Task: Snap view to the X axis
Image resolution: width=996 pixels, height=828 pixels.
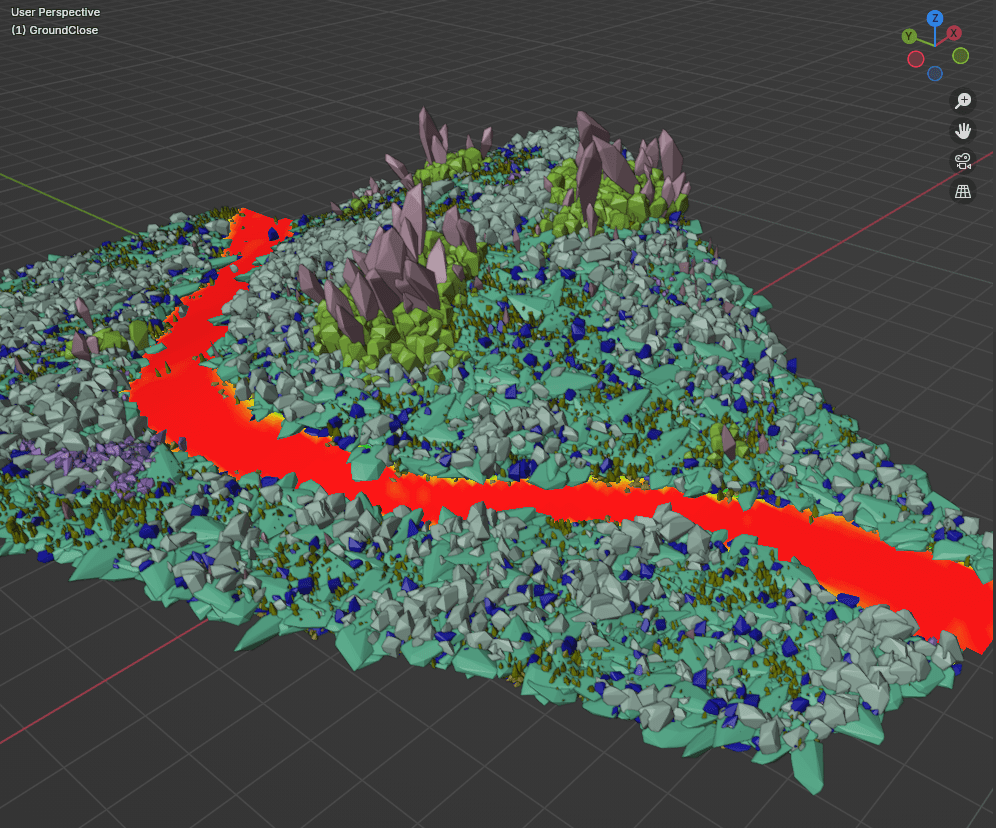Action: 954,33
